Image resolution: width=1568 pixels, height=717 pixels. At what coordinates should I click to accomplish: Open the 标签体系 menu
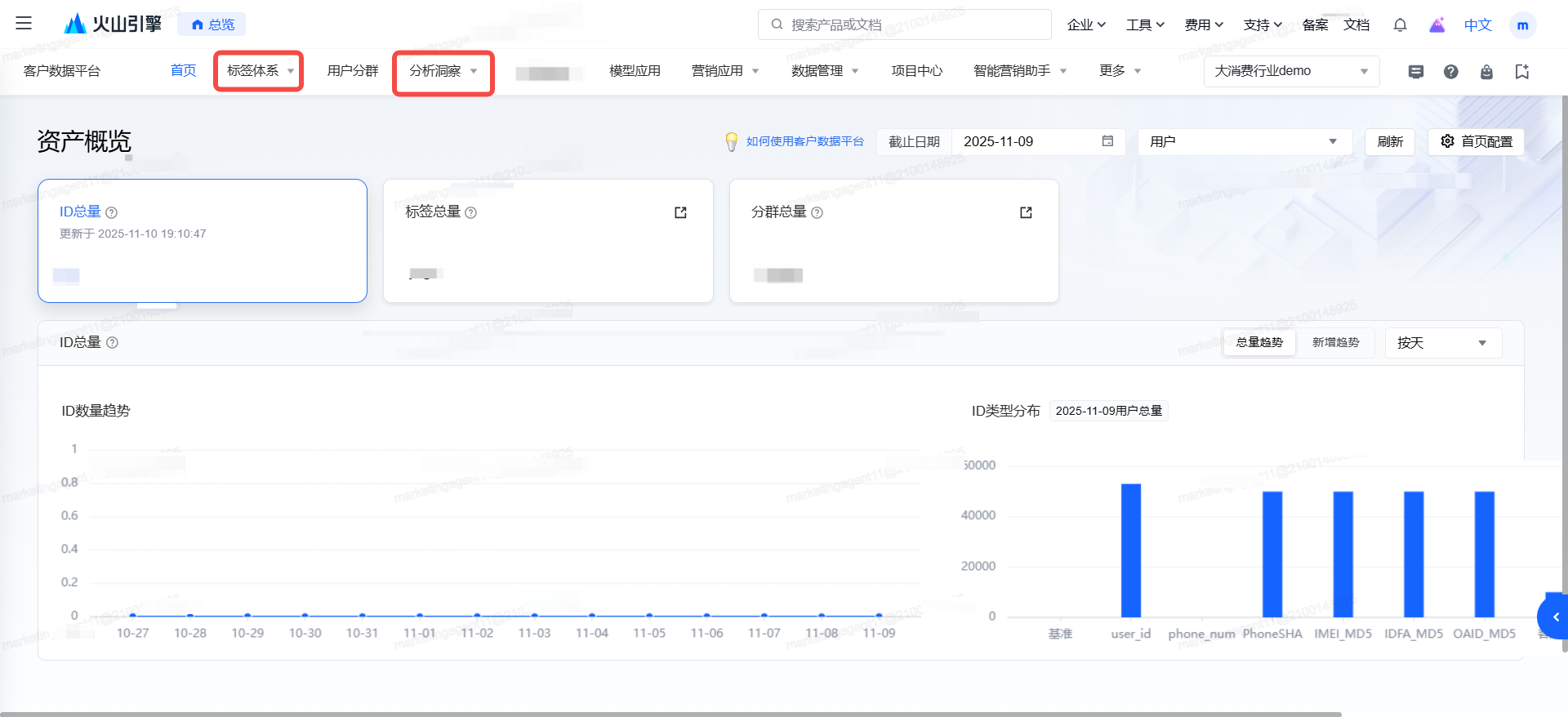coord(259,71)
